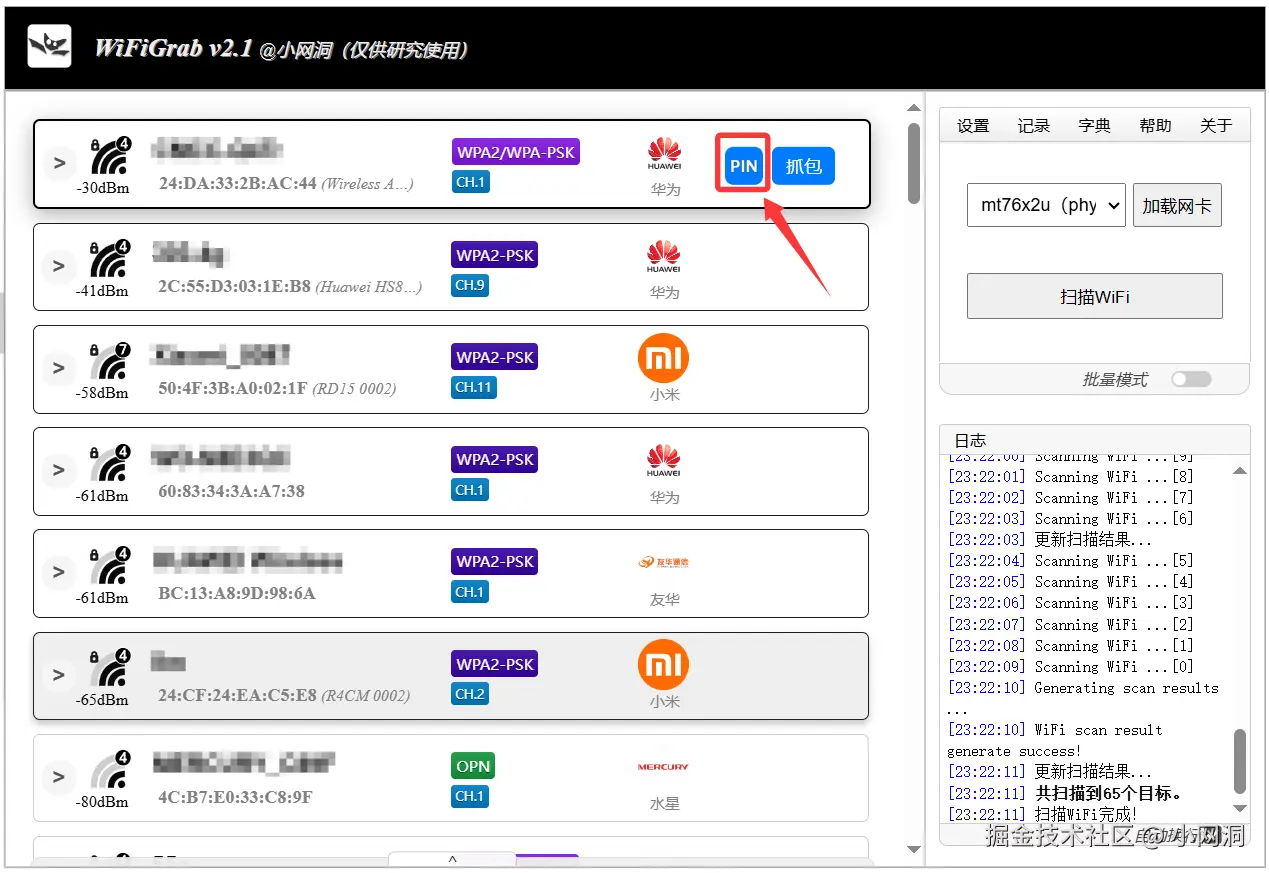Click the log panel scroll-down arrow

[x=1240, y=808]
